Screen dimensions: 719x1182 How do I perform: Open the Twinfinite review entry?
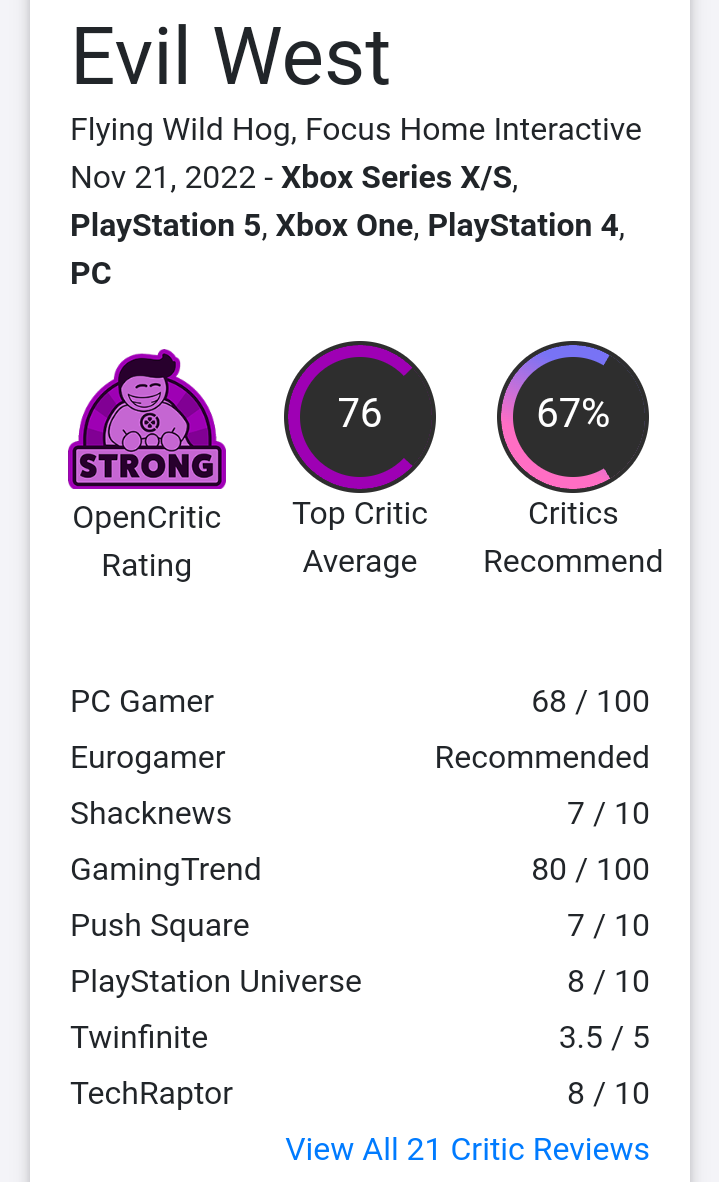[360, 1037]
